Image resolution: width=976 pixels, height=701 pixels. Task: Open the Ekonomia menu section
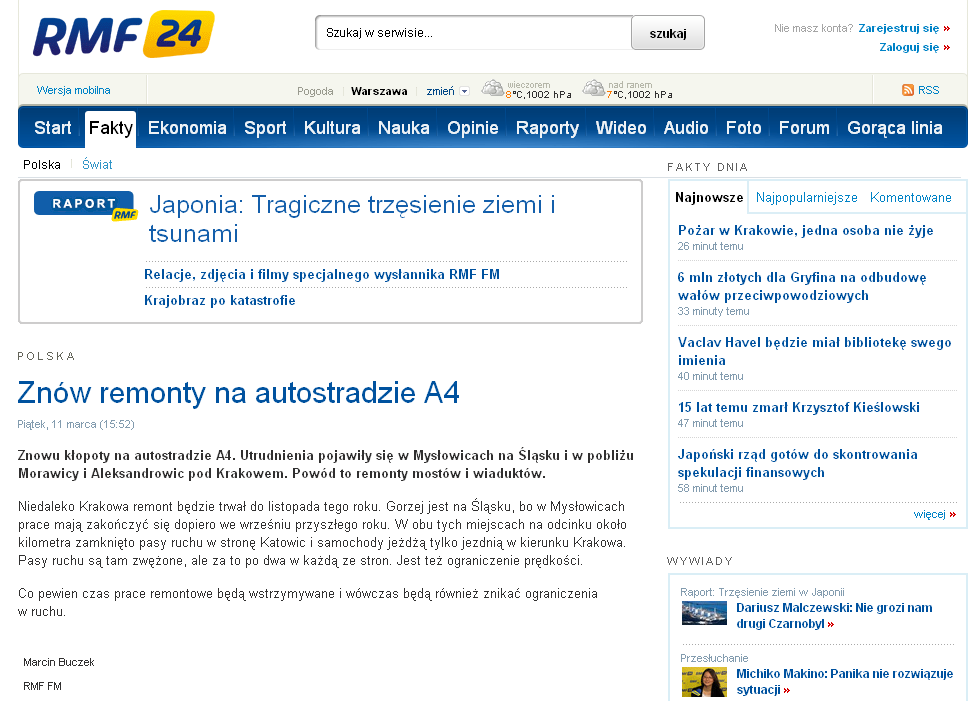(187, 128)
